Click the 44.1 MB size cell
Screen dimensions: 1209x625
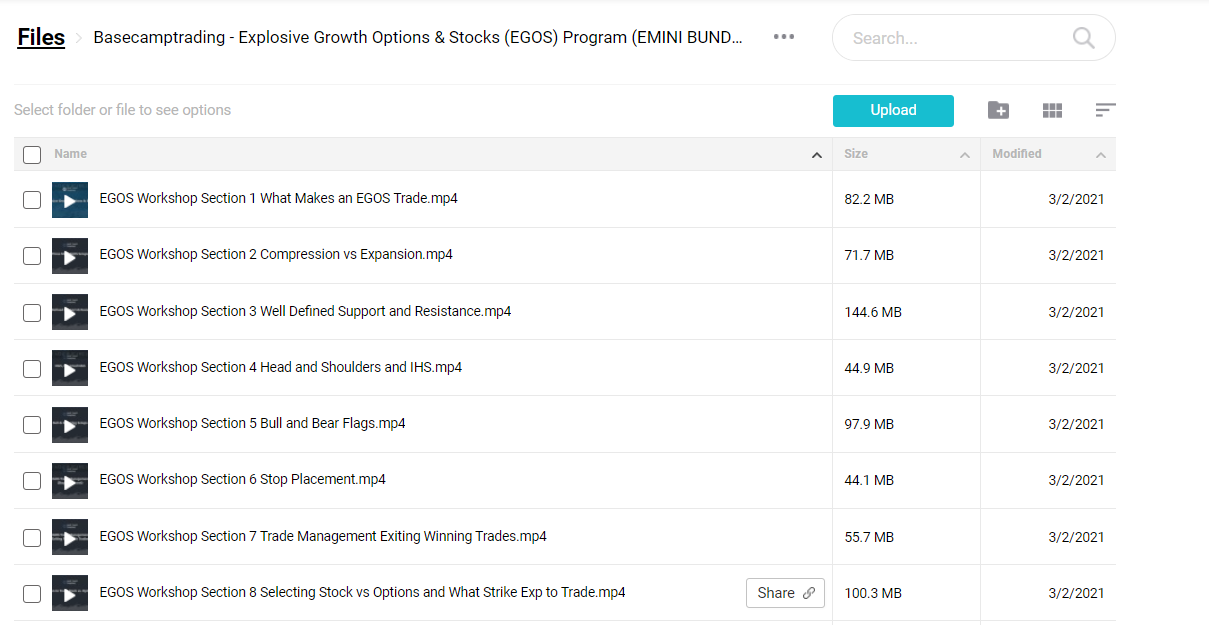point(869,480)
